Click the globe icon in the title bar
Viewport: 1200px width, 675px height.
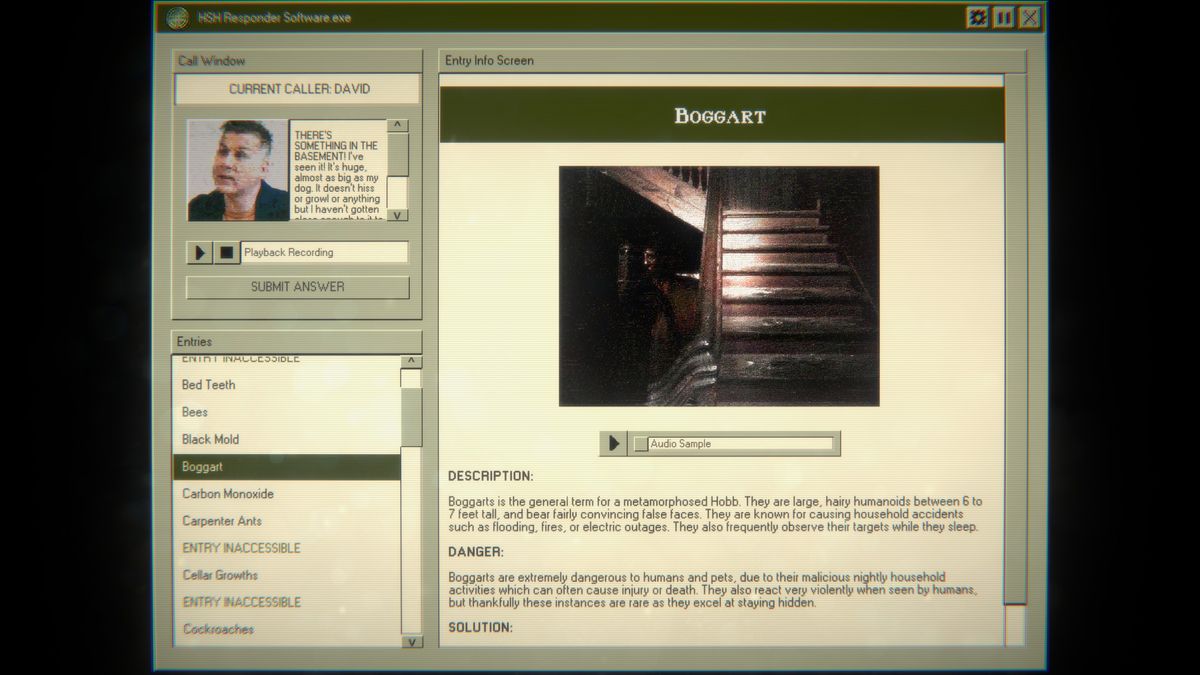pos(178,17)
